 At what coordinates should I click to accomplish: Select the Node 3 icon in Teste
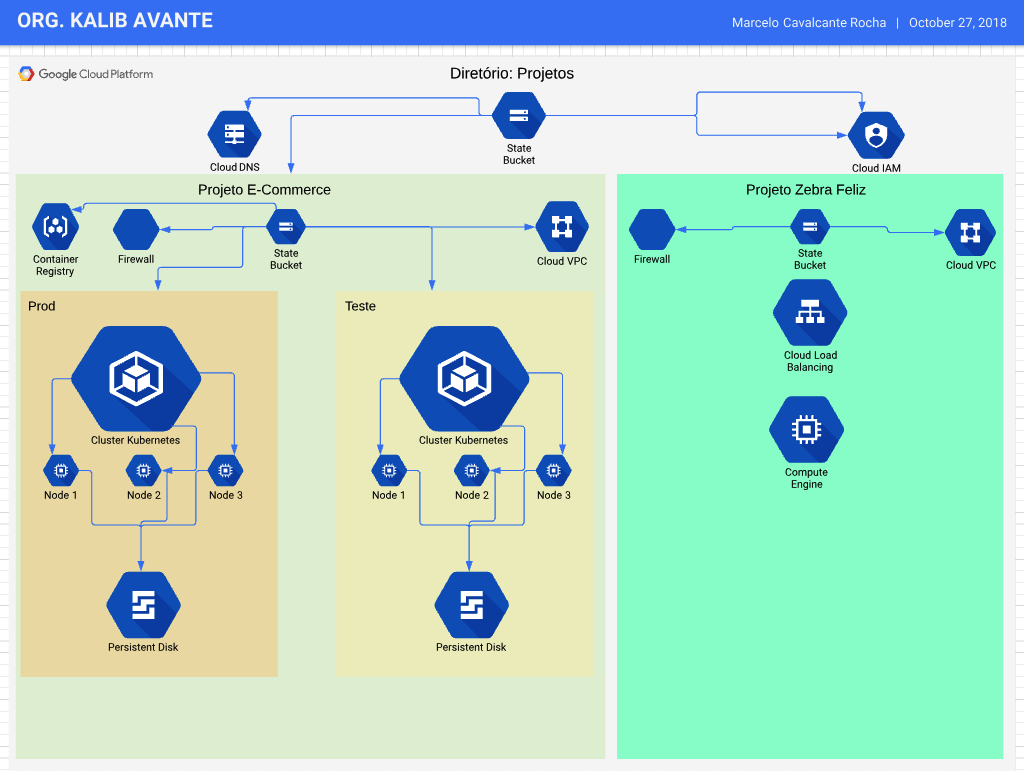[x=553, y=470]
